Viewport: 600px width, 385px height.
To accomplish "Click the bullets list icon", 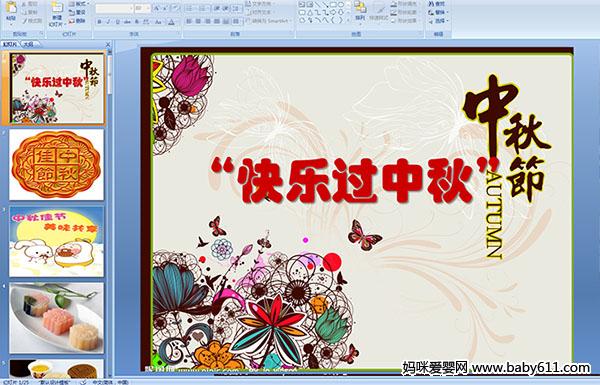I will [190, 8].
